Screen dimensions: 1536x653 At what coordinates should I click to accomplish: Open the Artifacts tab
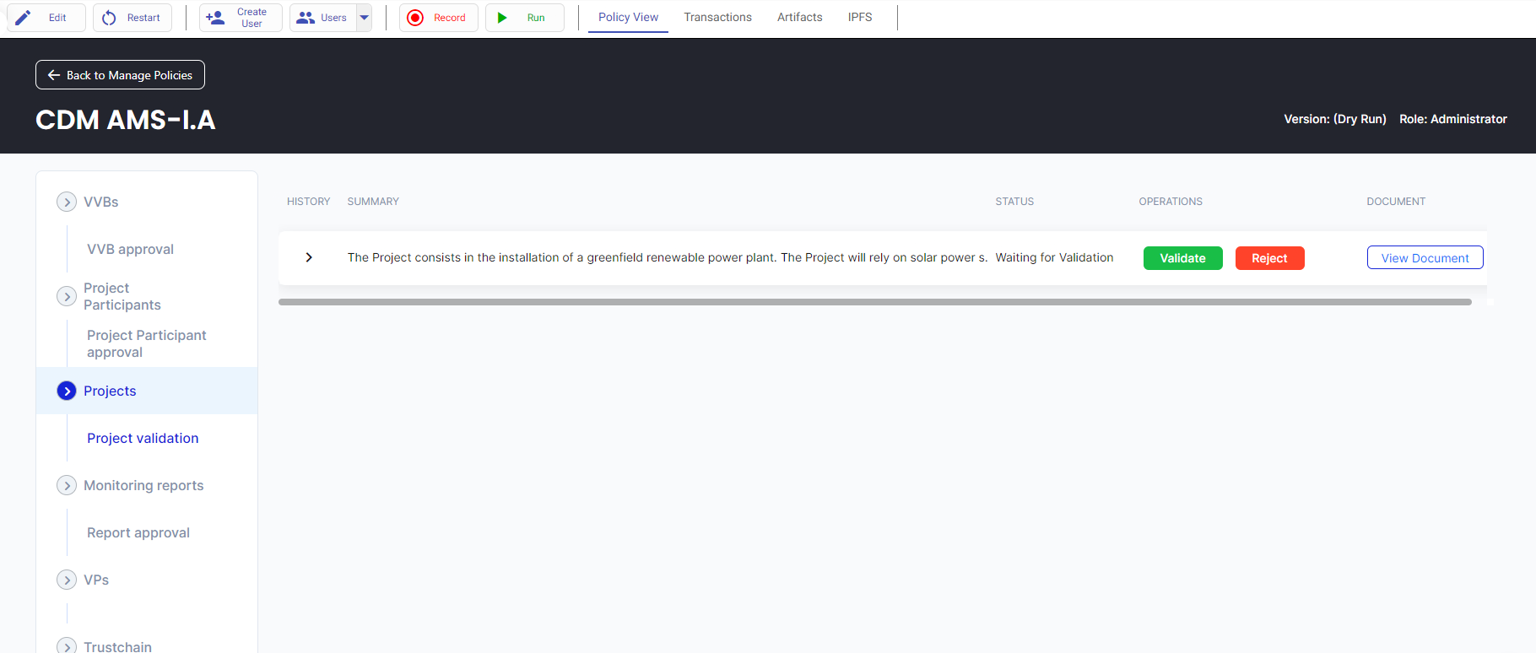point(799,17)
